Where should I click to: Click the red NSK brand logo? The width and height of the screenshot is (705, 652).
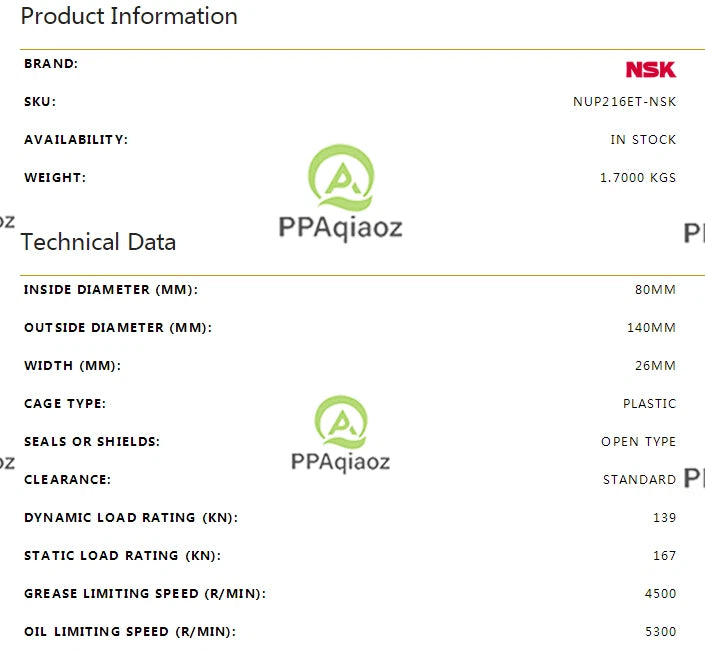click(x=651, y=70)
